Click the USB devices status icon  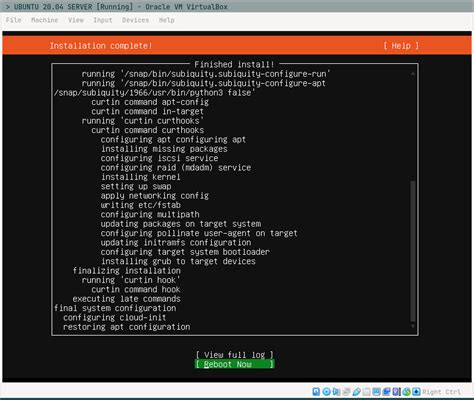tap(356, 392)
